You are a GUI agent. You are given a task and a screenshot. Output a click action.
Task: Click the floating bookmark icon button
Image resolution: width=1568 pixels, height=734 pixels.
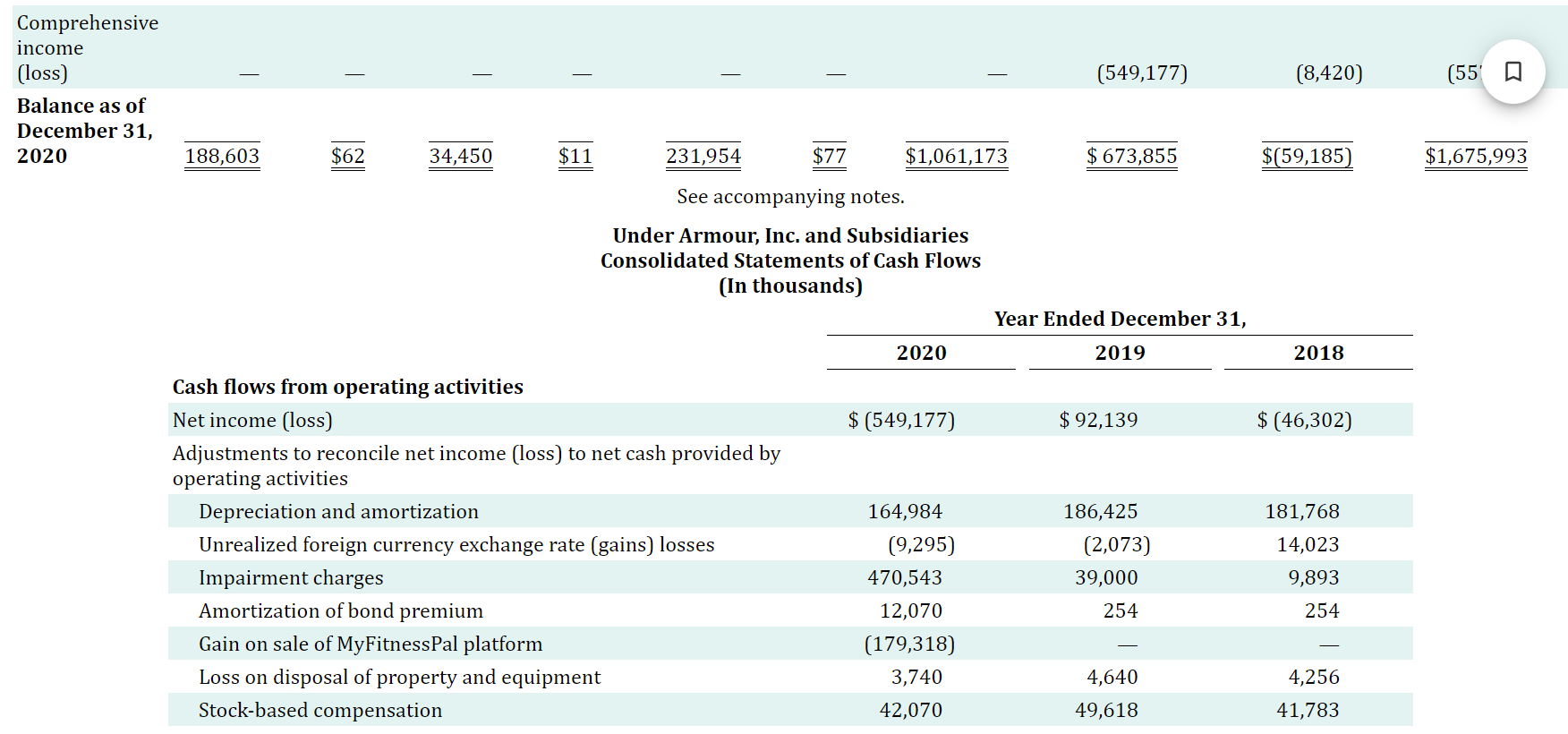pos(1513,72)
